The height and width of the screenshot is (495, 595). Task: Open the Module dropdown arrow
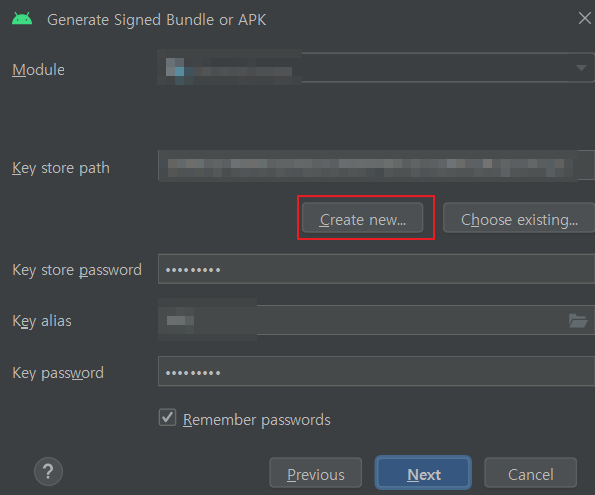[581, 68]
